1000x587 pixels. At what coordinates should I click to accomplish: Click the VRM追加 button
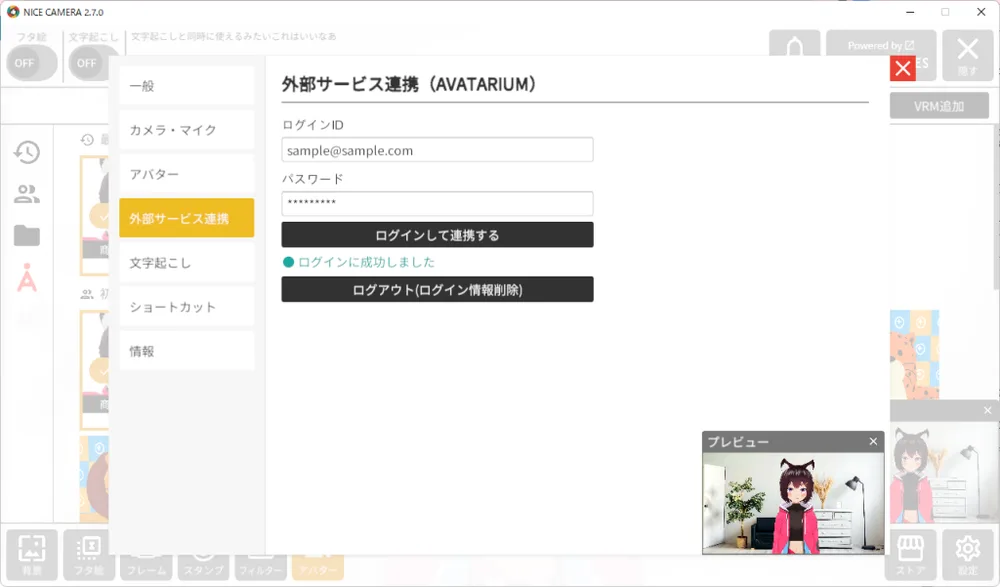coord(939,106)
